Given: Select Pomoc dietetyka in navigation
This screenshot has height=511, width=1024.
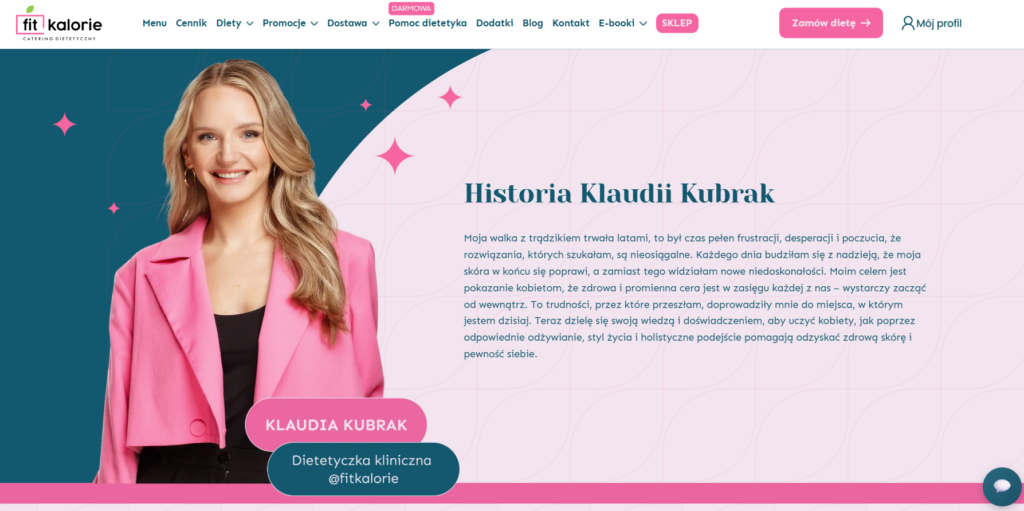Looking at the screenshot, I should coord(428,24).
